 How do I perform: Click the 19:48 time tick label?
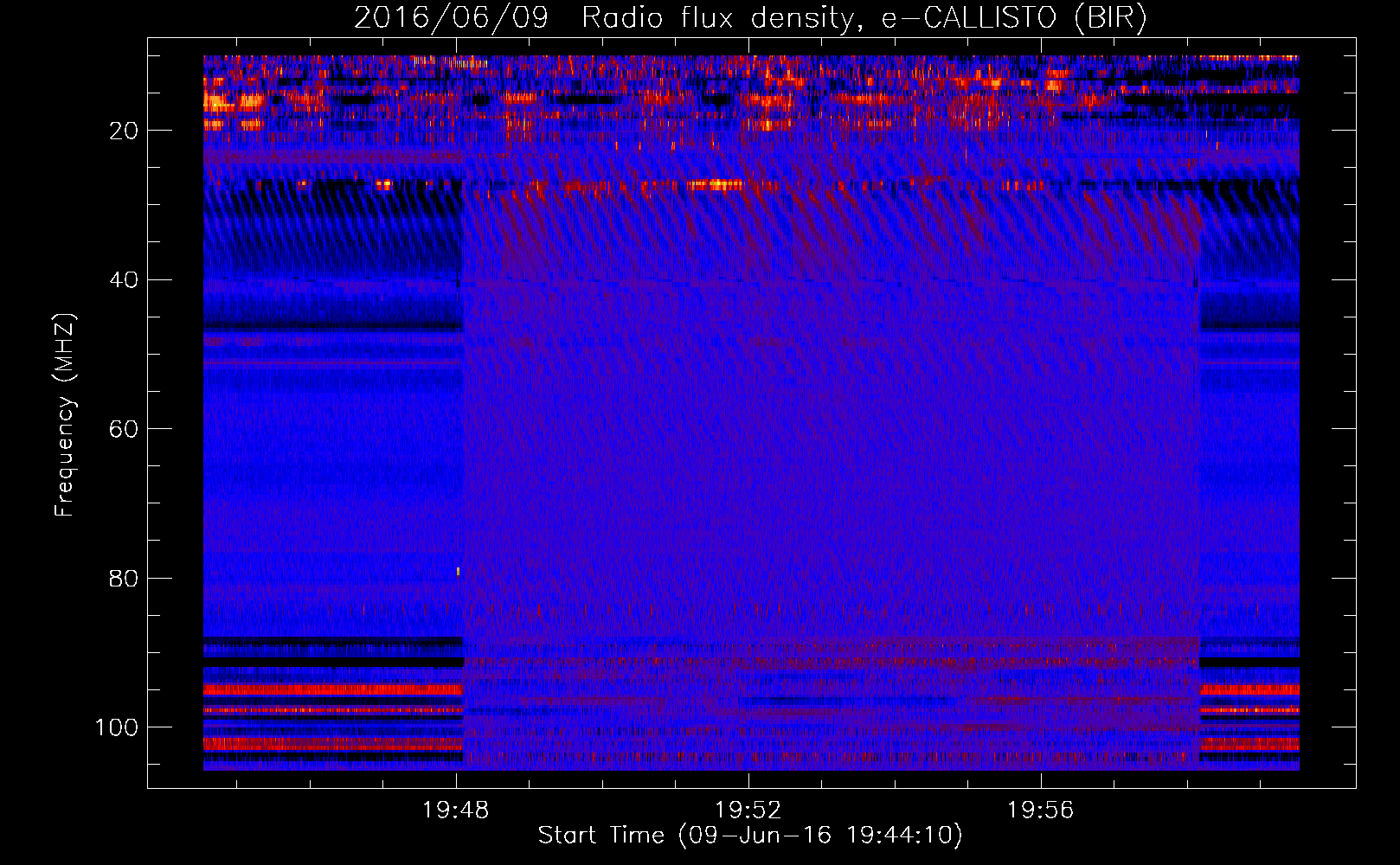click(x=455, y=811)
